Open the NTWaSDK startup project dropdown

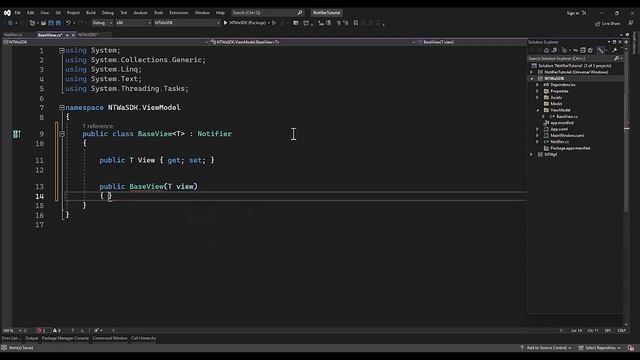click(187, 23)
